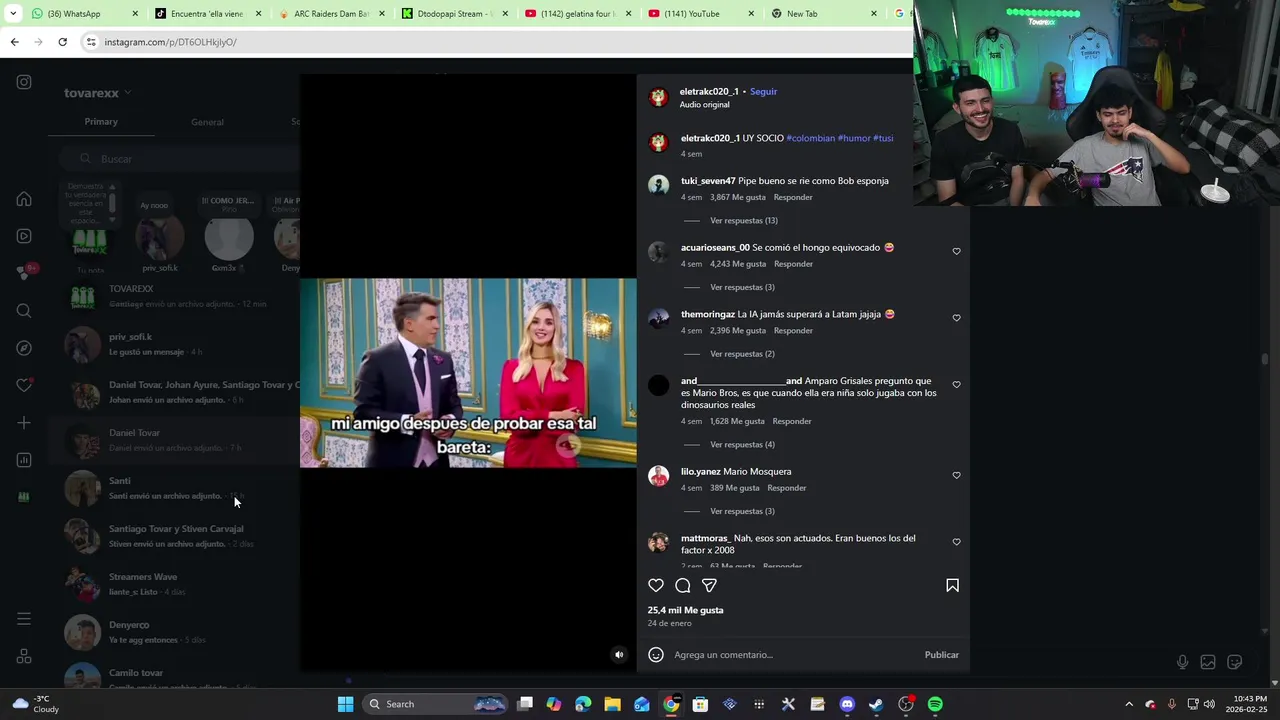Open the Windows Start button
1280x720 pixels.
click(x=345, y=704)
